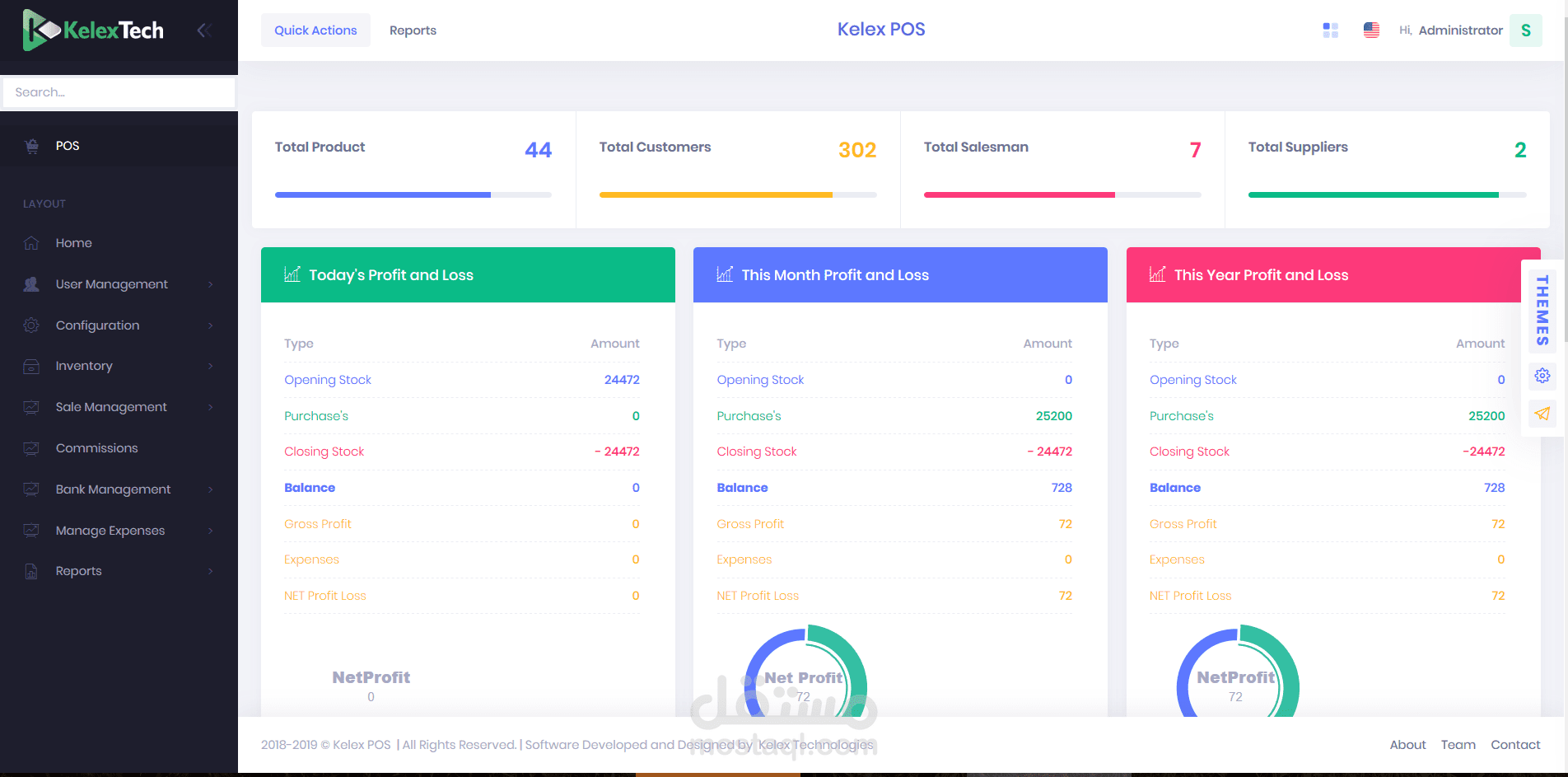Click This Month Net Profit donut chart
Viewport: 1568px width, 777px height.
pos(805,672)
